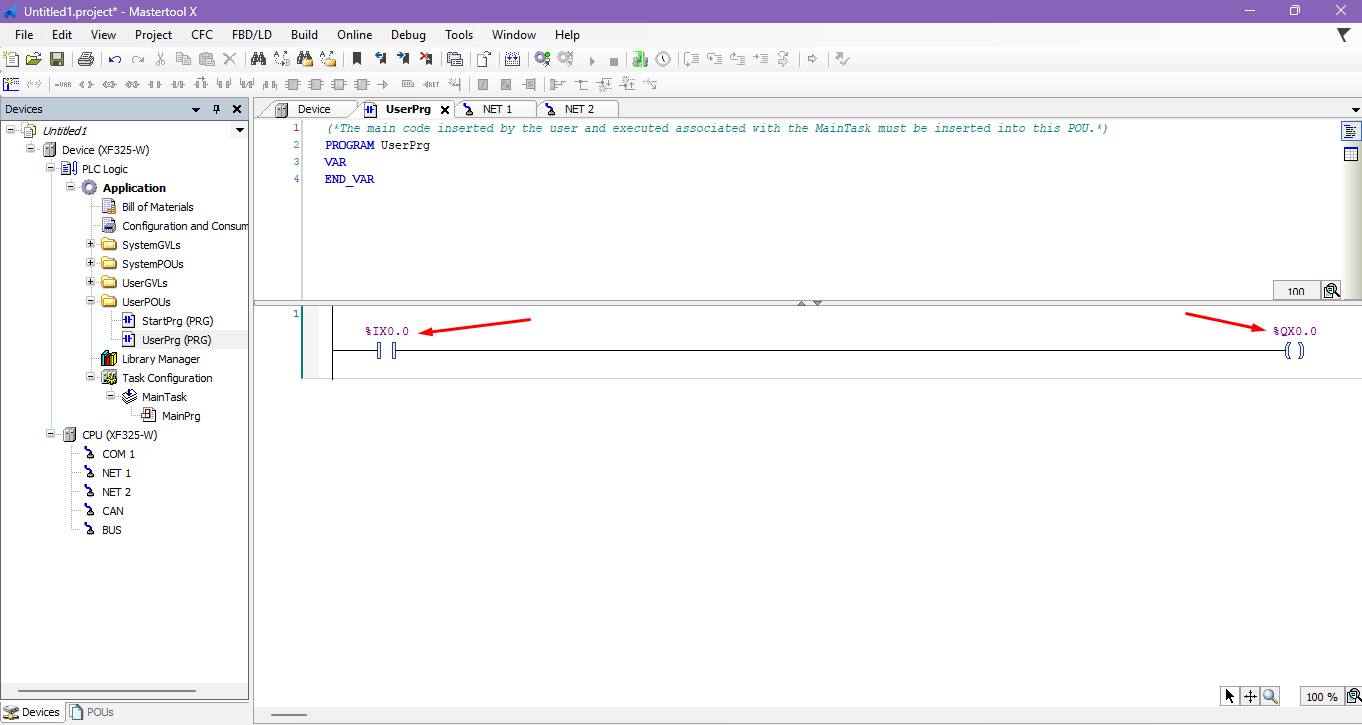Screen dimensions: 1362x725
Task: Click the 100 % zoom level box
Action: [1321, 697]
